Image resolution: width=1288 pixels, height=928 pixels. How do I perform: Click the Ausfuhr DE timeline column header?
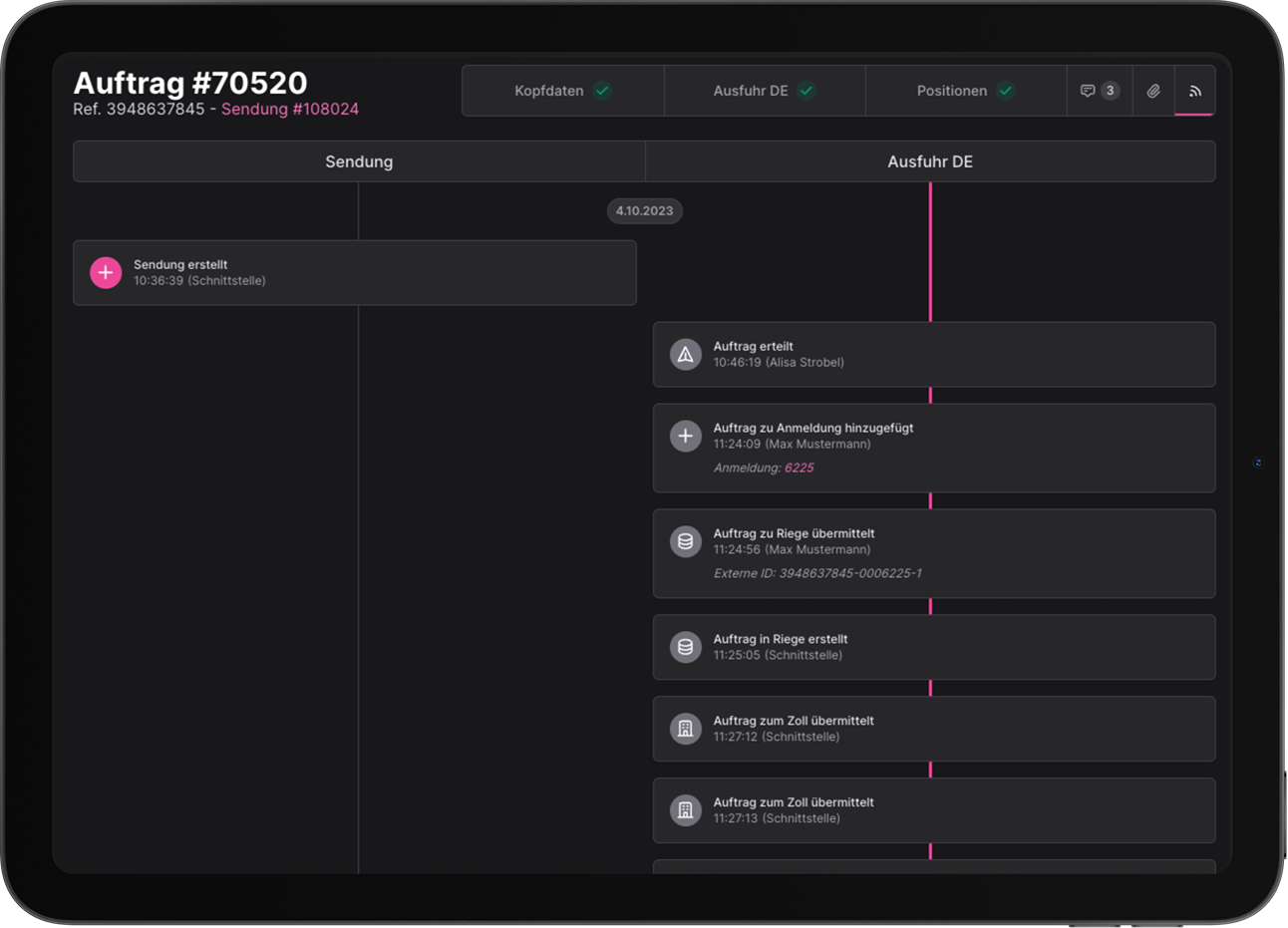[930, 161]
